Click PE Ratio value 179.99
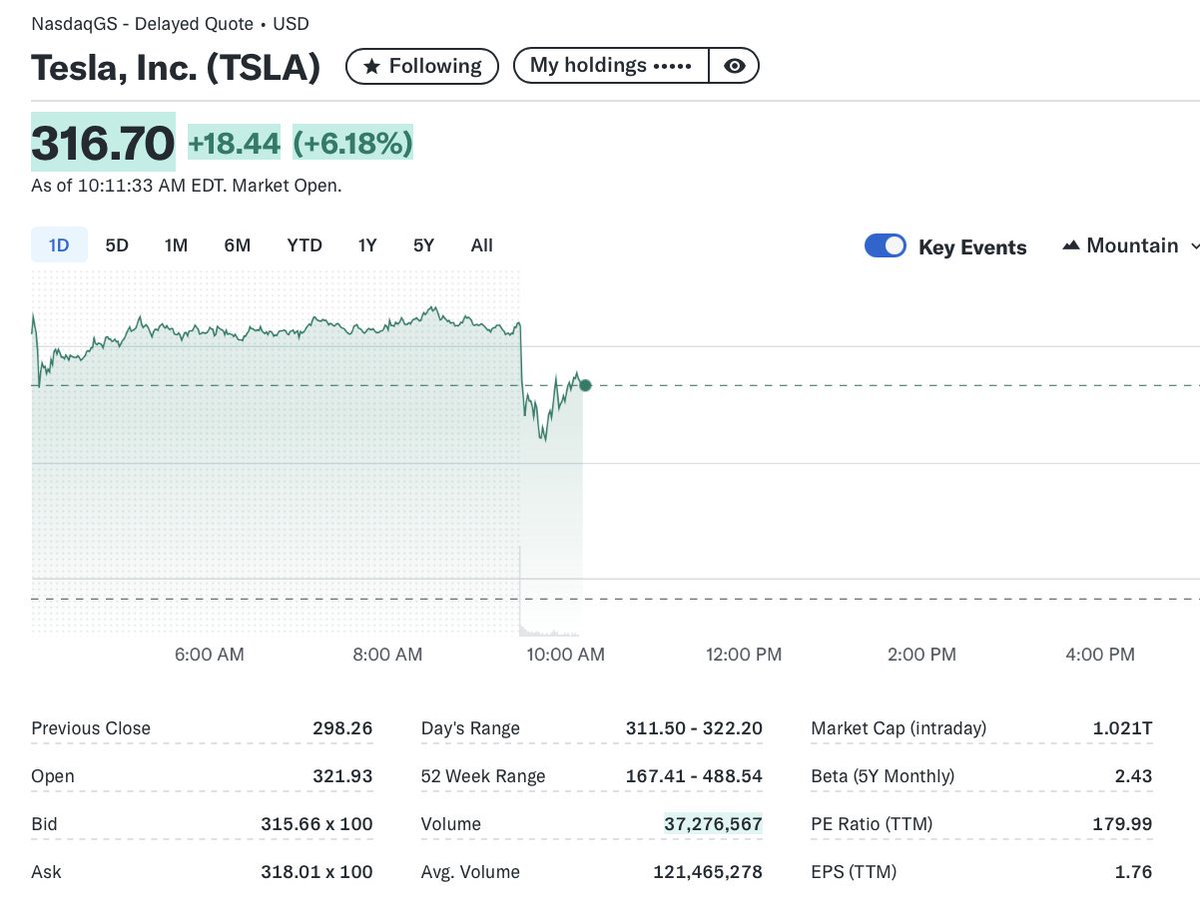This screenshot has width=1200, height=910. coord(1122,824)
